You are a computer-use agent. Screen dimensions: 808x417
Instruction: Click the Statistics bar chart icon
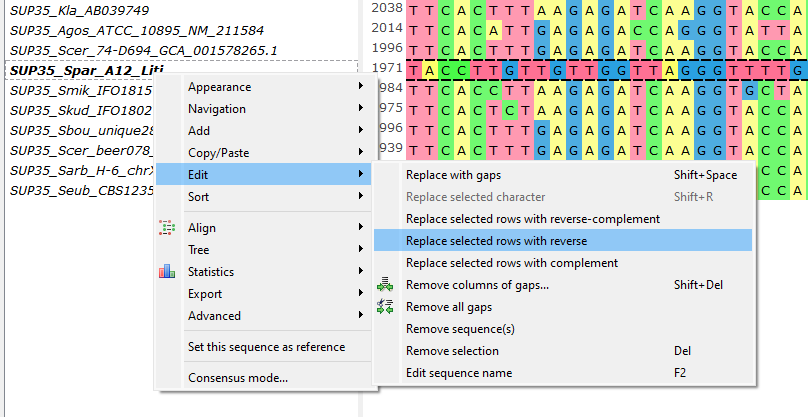click(x=167, y=271)
